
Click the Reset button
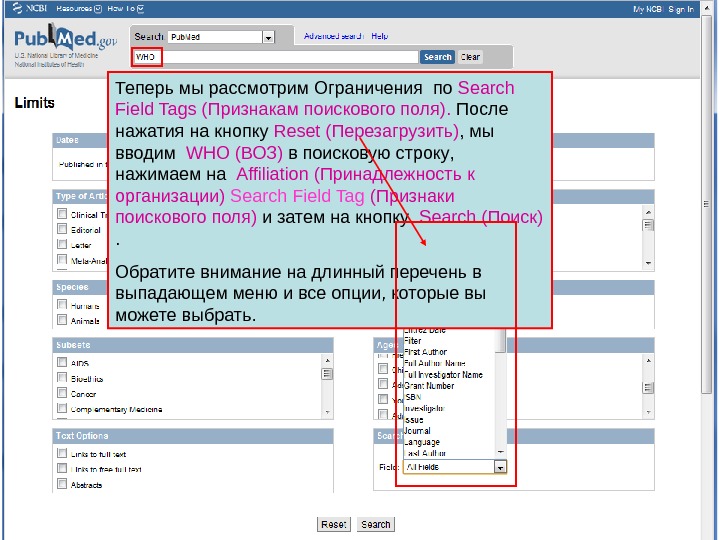click(x=334, y=524)
